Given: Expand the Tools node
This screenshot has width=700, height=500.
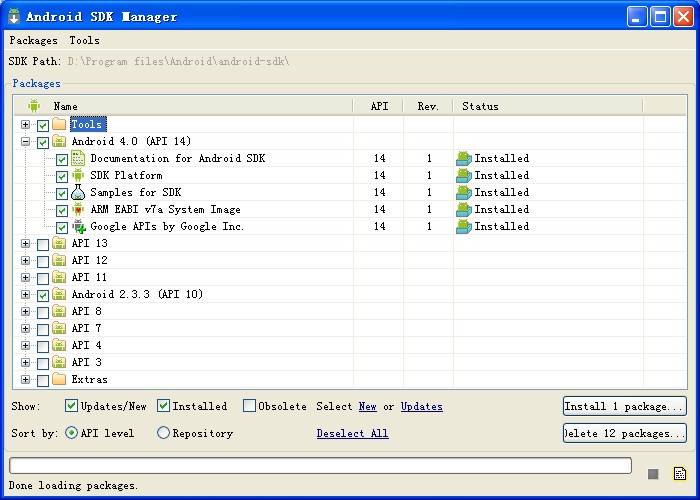Looking at the screenshot, I should pyautogui.click(x=25, y=125).
